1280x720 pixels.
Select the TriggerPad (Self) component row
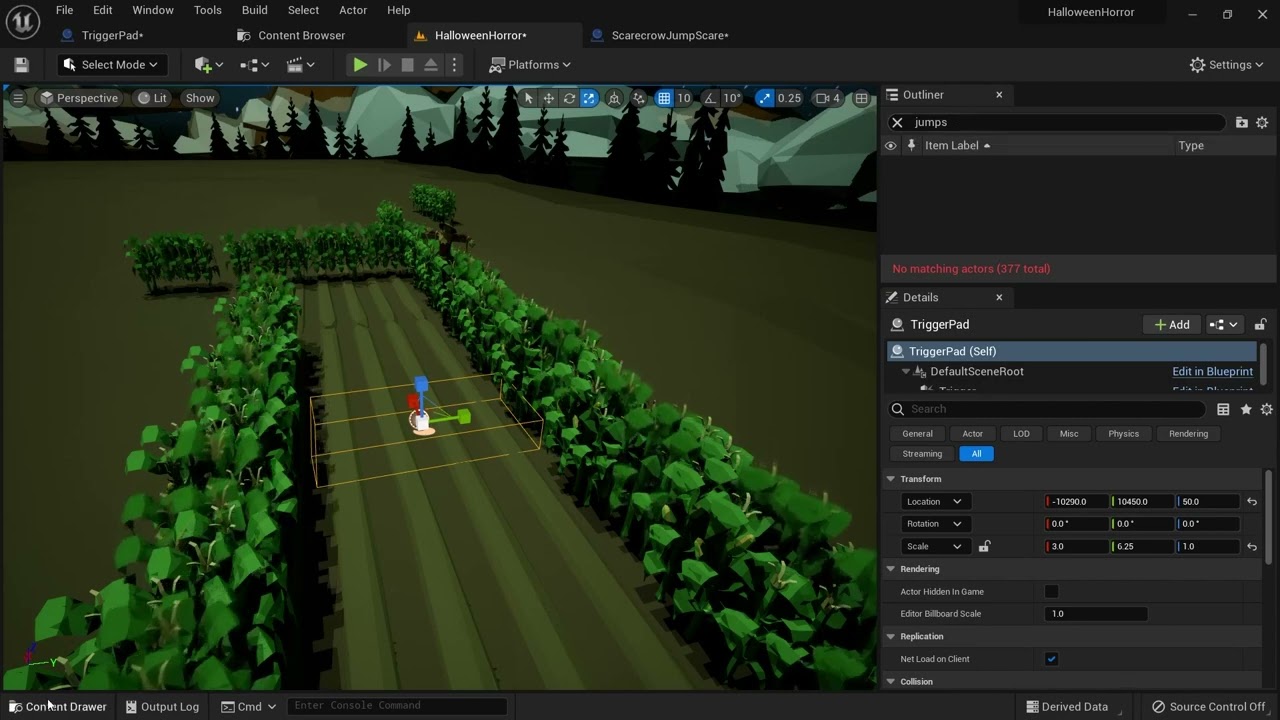1071,351
